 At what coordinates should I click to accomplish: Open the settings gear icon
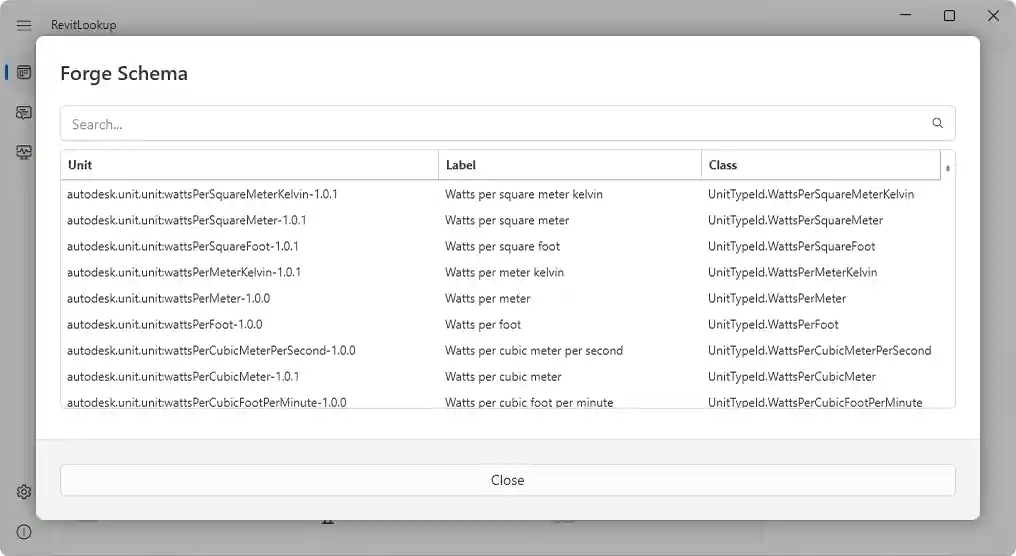click(24, 492)
